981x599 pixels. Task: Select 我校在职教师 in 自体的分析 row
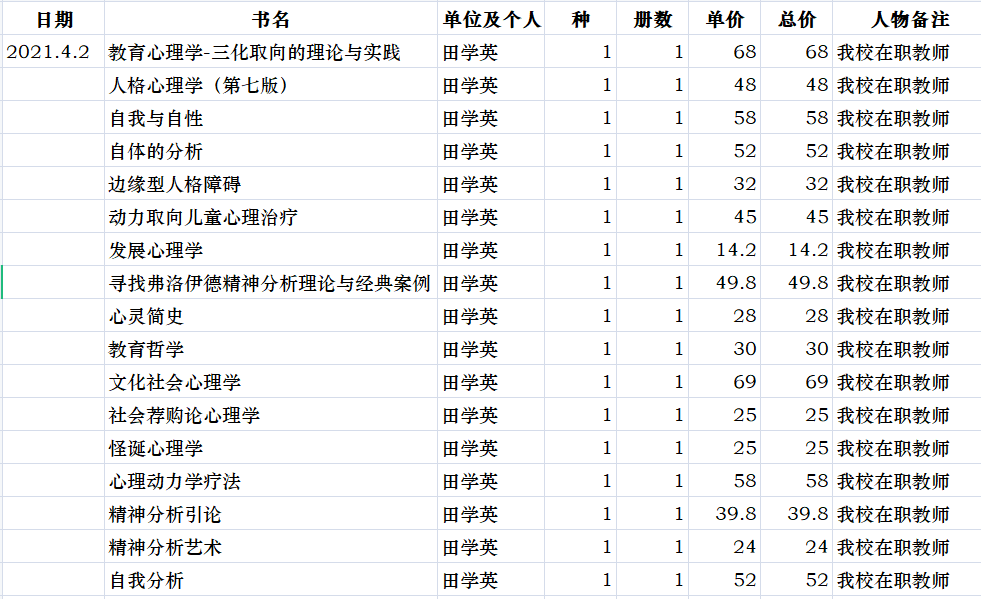[x=907, y=151]
